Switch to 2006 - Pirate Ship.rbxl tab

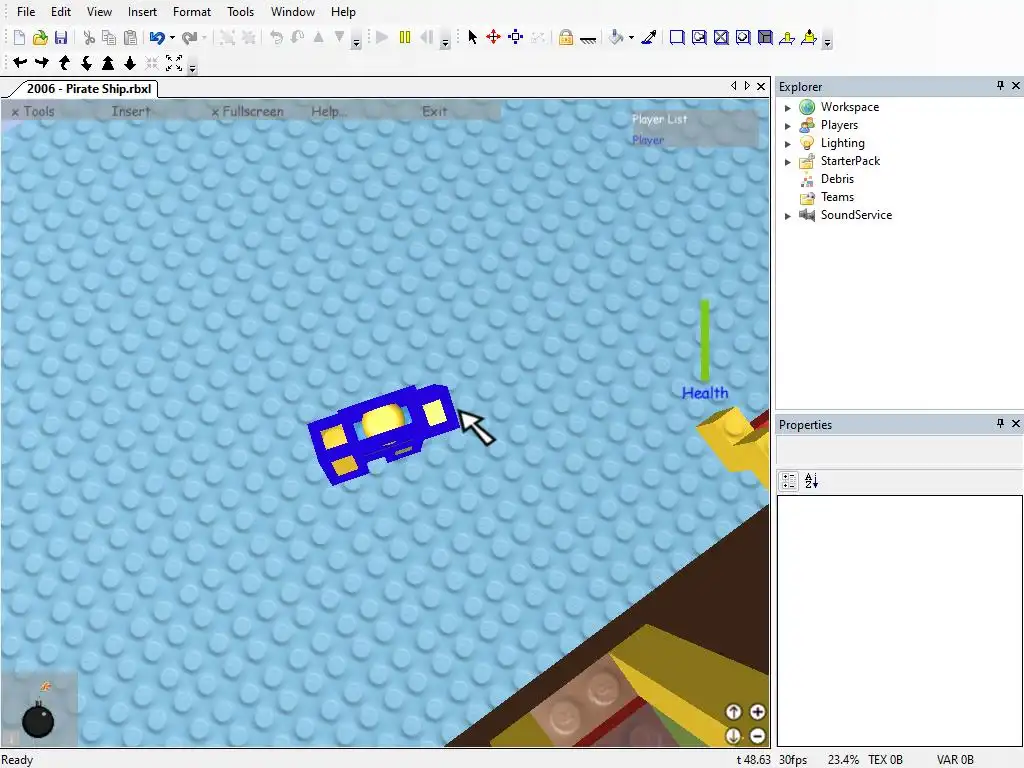point(89,89)
